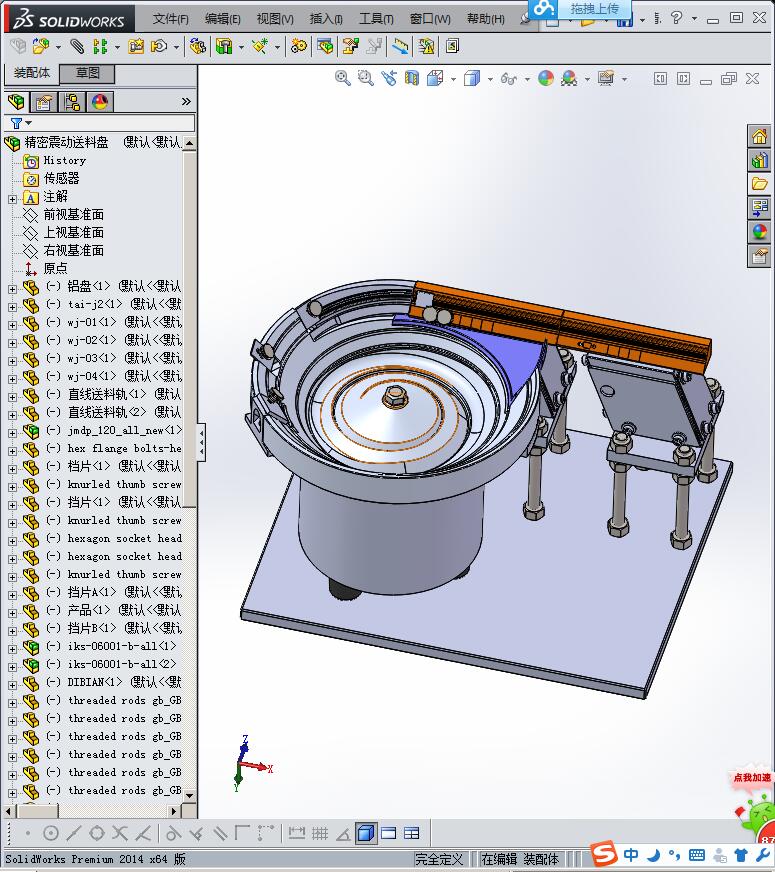
Task: Click Zoom to Fit magnifier
Action: click(342, 78)
